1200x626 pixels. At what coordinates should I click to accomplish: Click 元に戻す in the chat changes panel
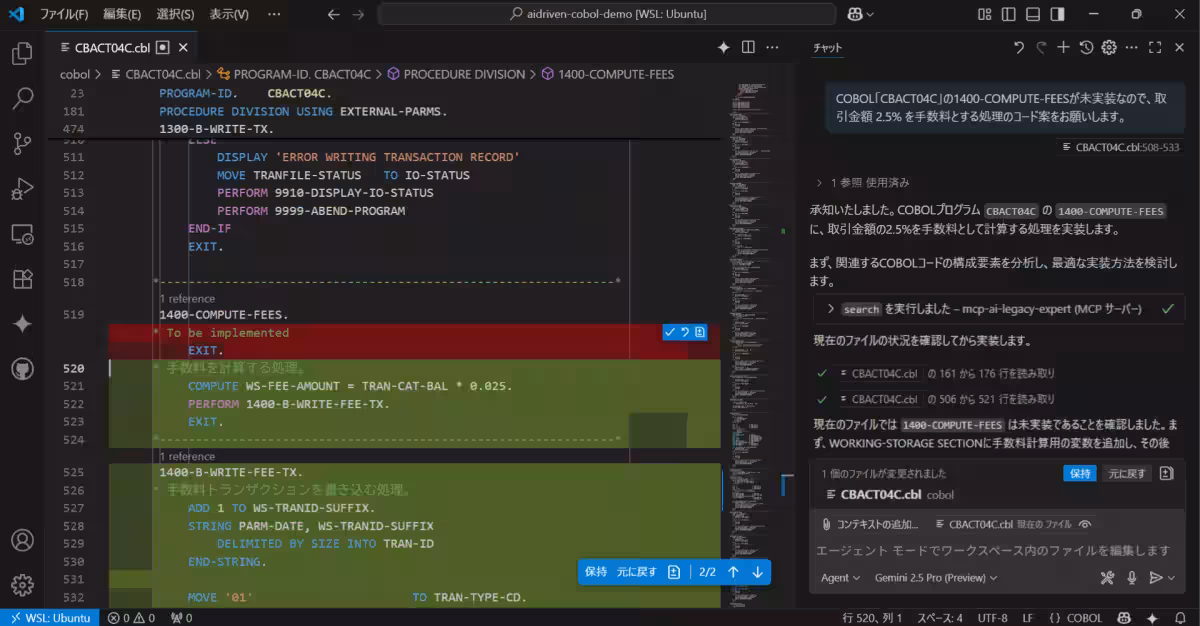click(x=1127, y=474)
